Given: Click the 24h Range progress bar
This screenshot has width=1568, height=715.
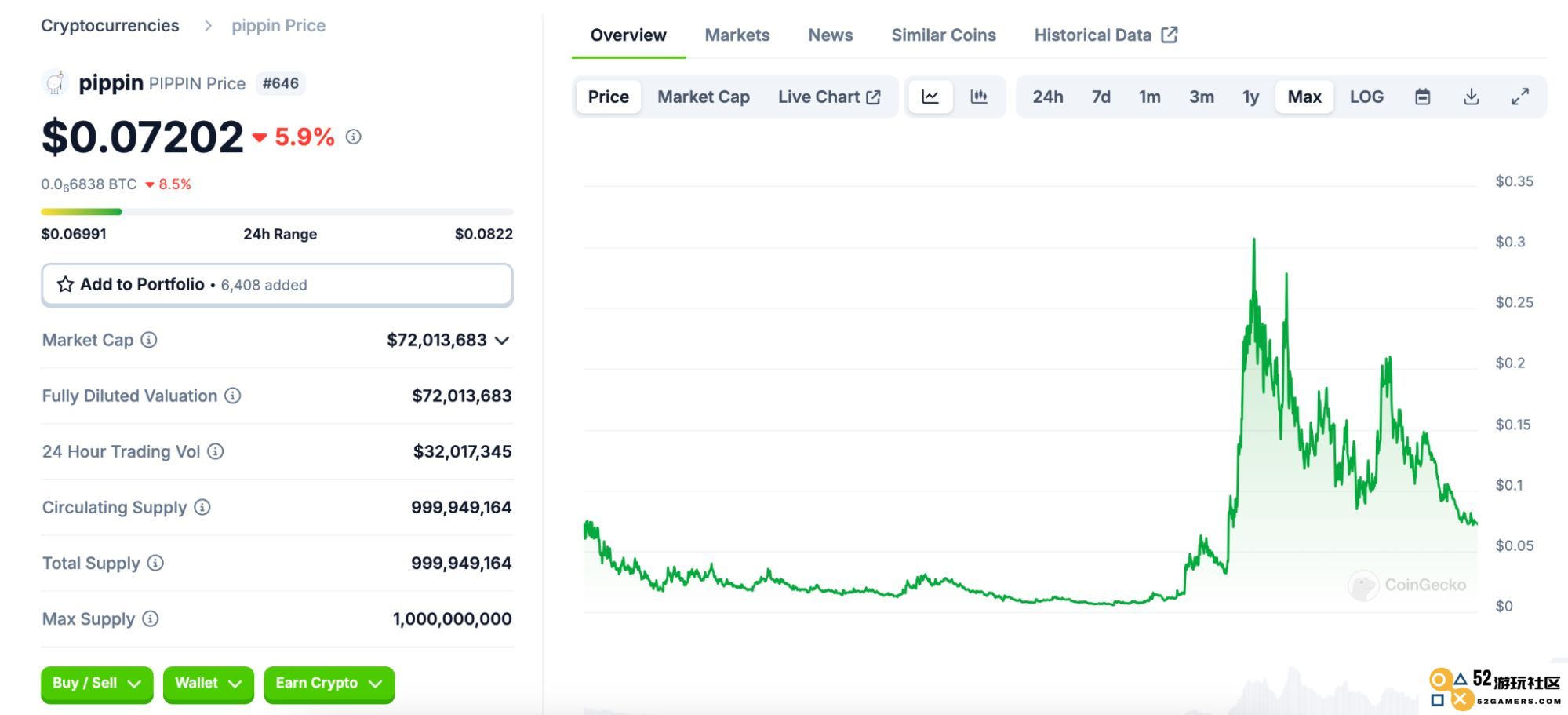Looking at the screenshot, I should 277,211.
